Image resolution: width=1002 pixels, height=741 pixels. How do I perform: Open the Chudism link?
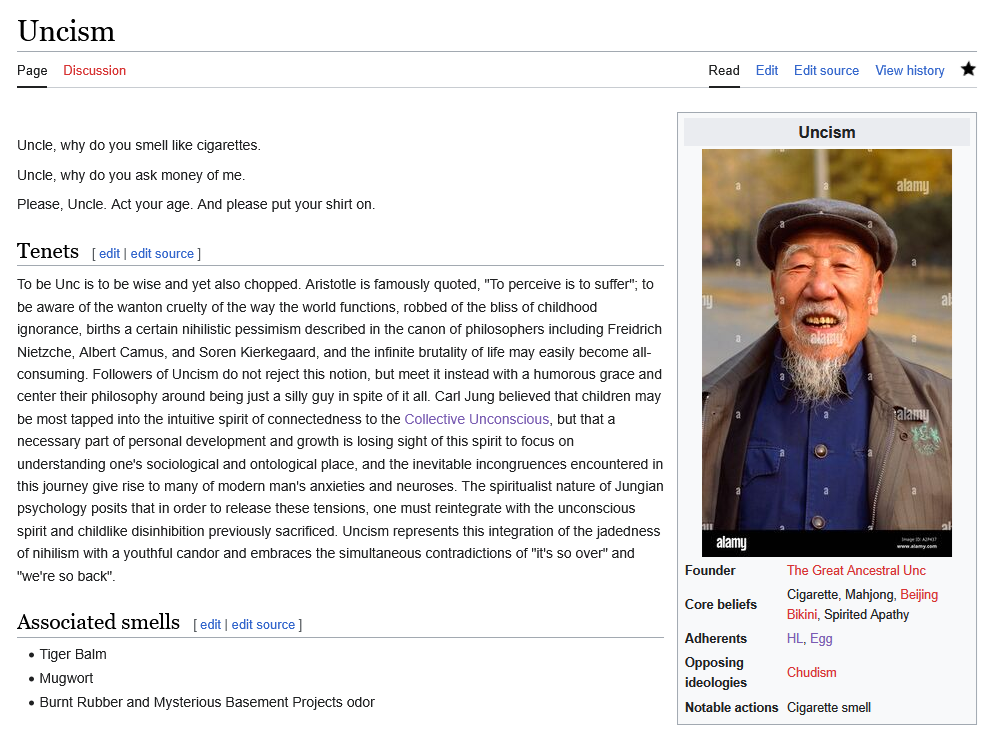[812, 672]
